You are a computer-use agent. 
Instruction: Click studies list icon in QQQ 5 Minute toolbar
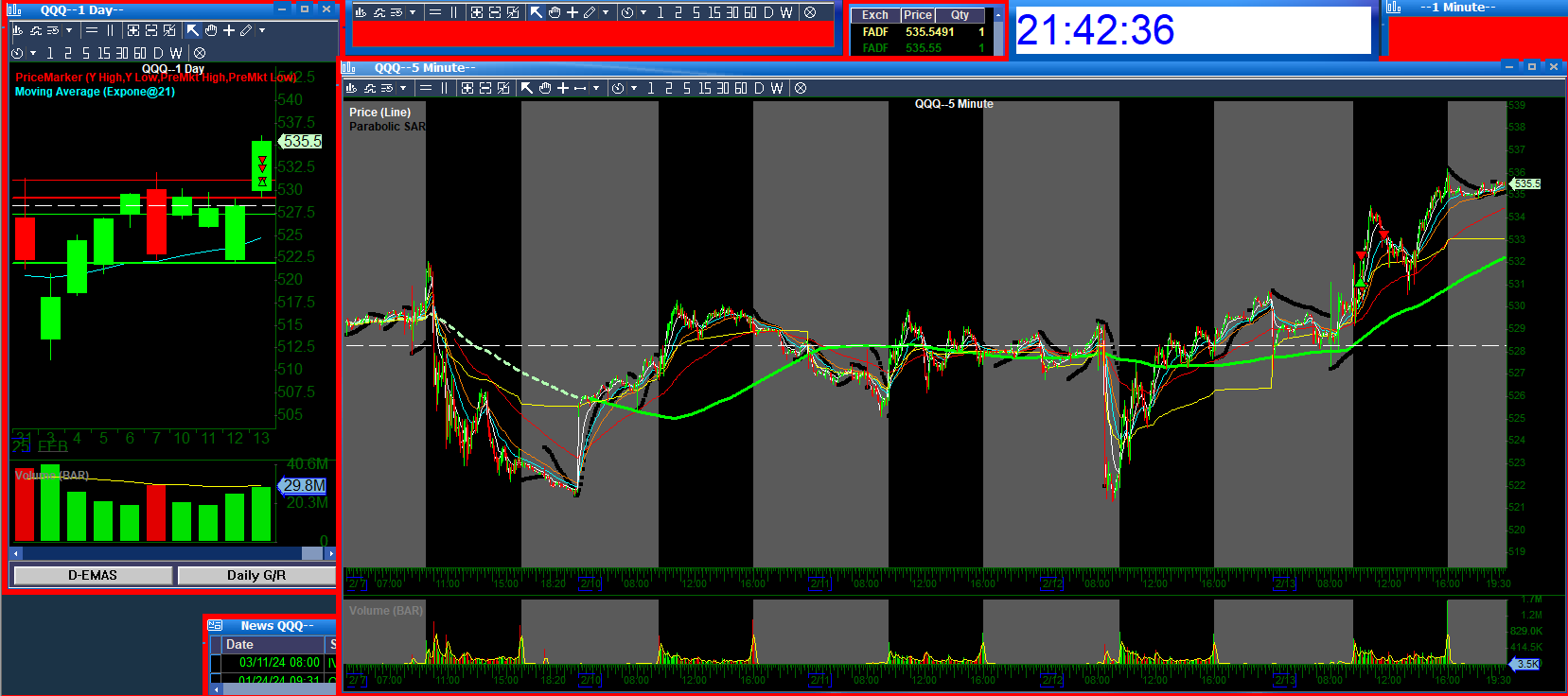tap(387, 88)
